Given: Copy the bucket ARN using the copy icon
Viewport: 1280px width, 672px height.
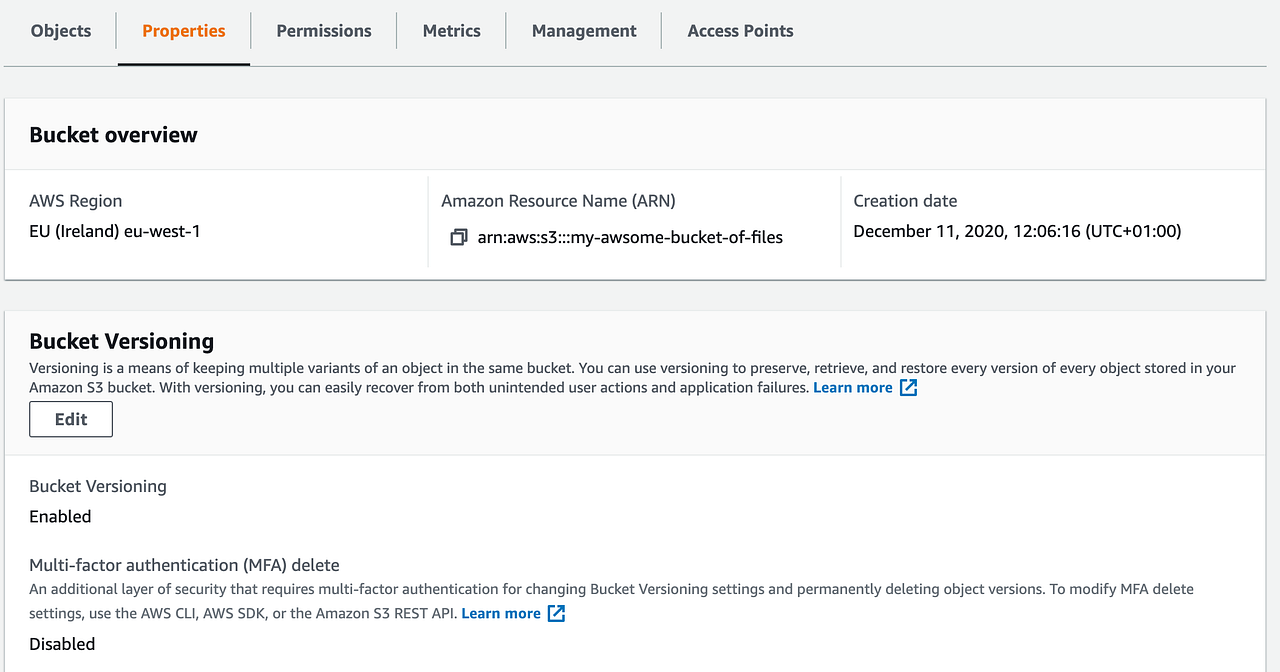Looking at the screenshot, I should tap(459, 238).
